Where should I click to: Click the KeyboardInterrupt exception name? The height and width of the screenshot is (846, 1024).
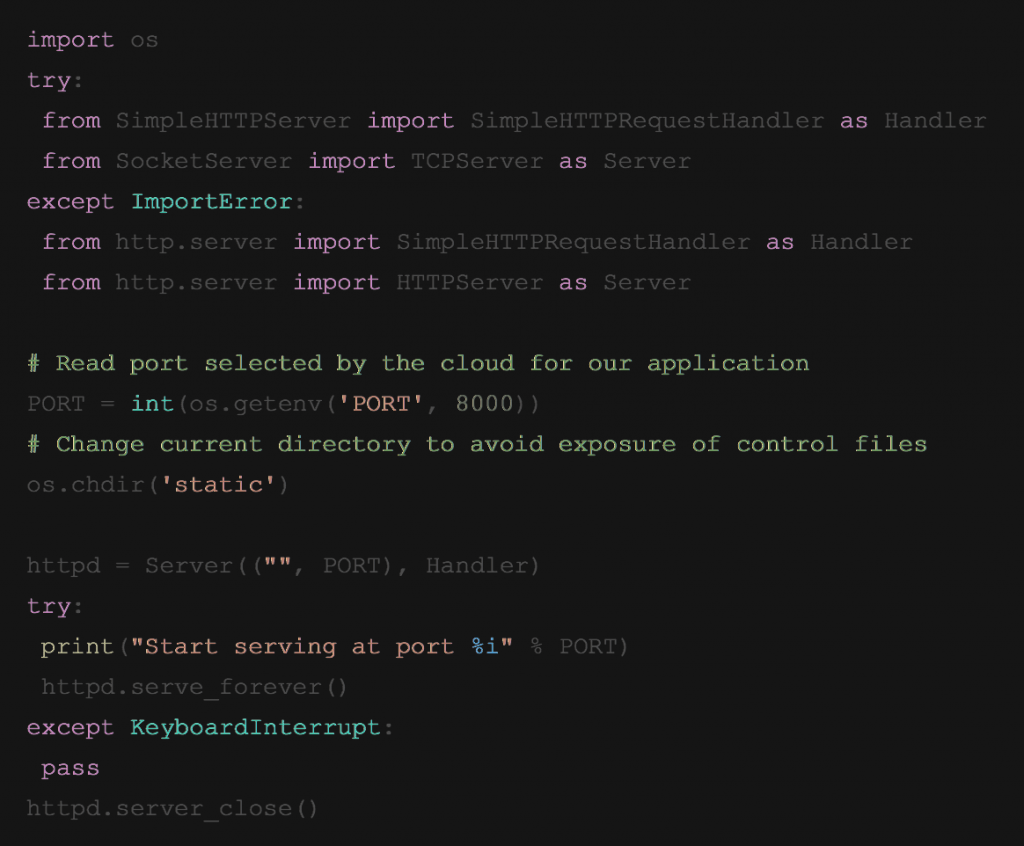(x=255, y=728)
